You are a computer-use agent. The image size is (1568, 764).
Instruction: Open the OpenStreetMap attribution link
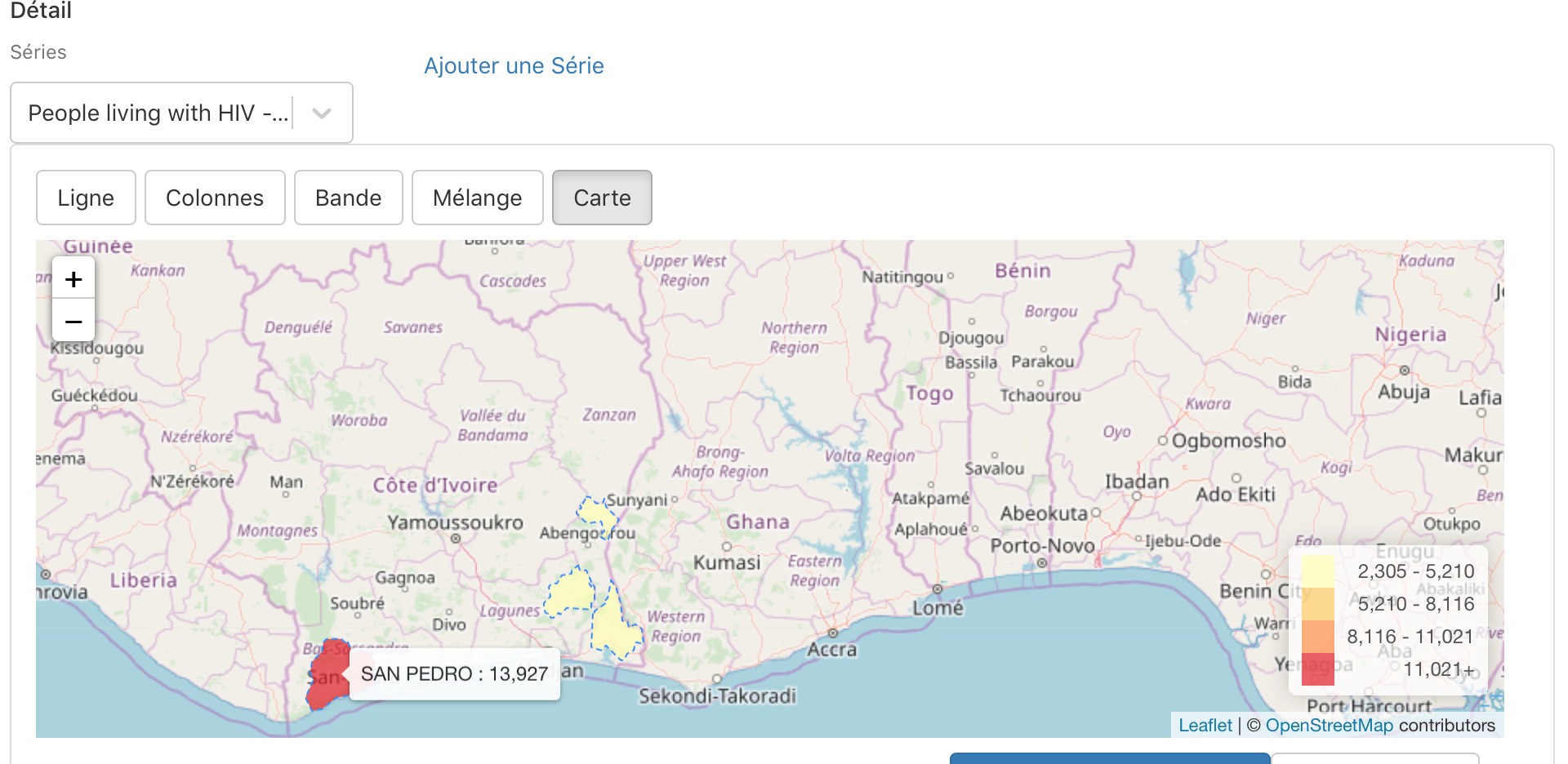1330,725
